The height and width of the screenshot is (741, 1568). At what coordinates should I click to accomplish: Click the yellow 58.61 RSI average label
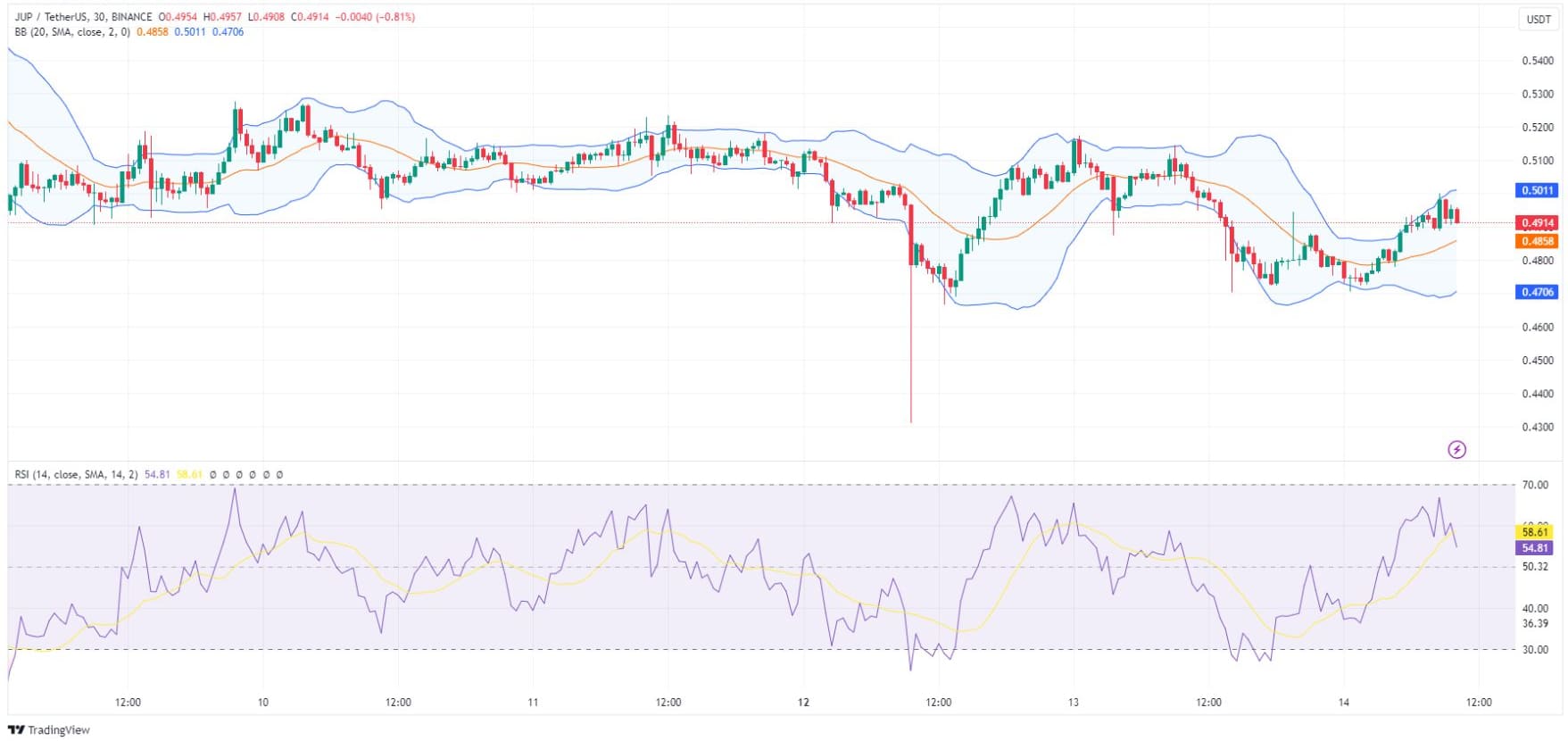coord(1535,532)
